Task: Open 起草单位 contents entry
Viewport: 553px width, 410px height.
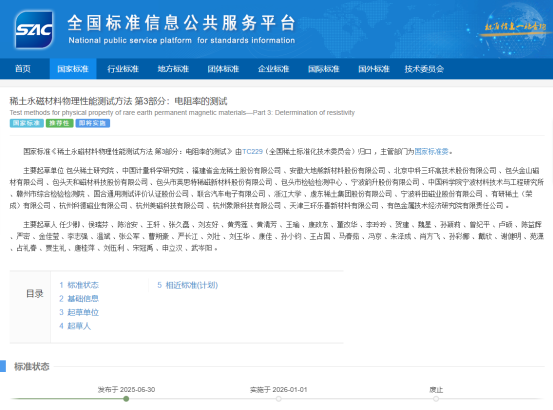Action: pos(79,312)
